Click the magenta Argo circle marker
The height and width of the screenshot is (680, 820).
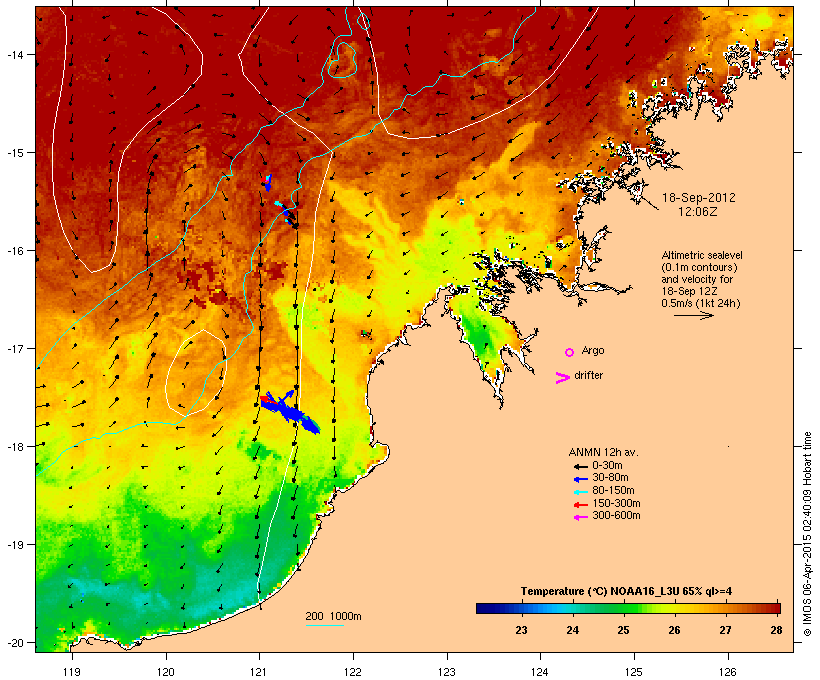570,353
